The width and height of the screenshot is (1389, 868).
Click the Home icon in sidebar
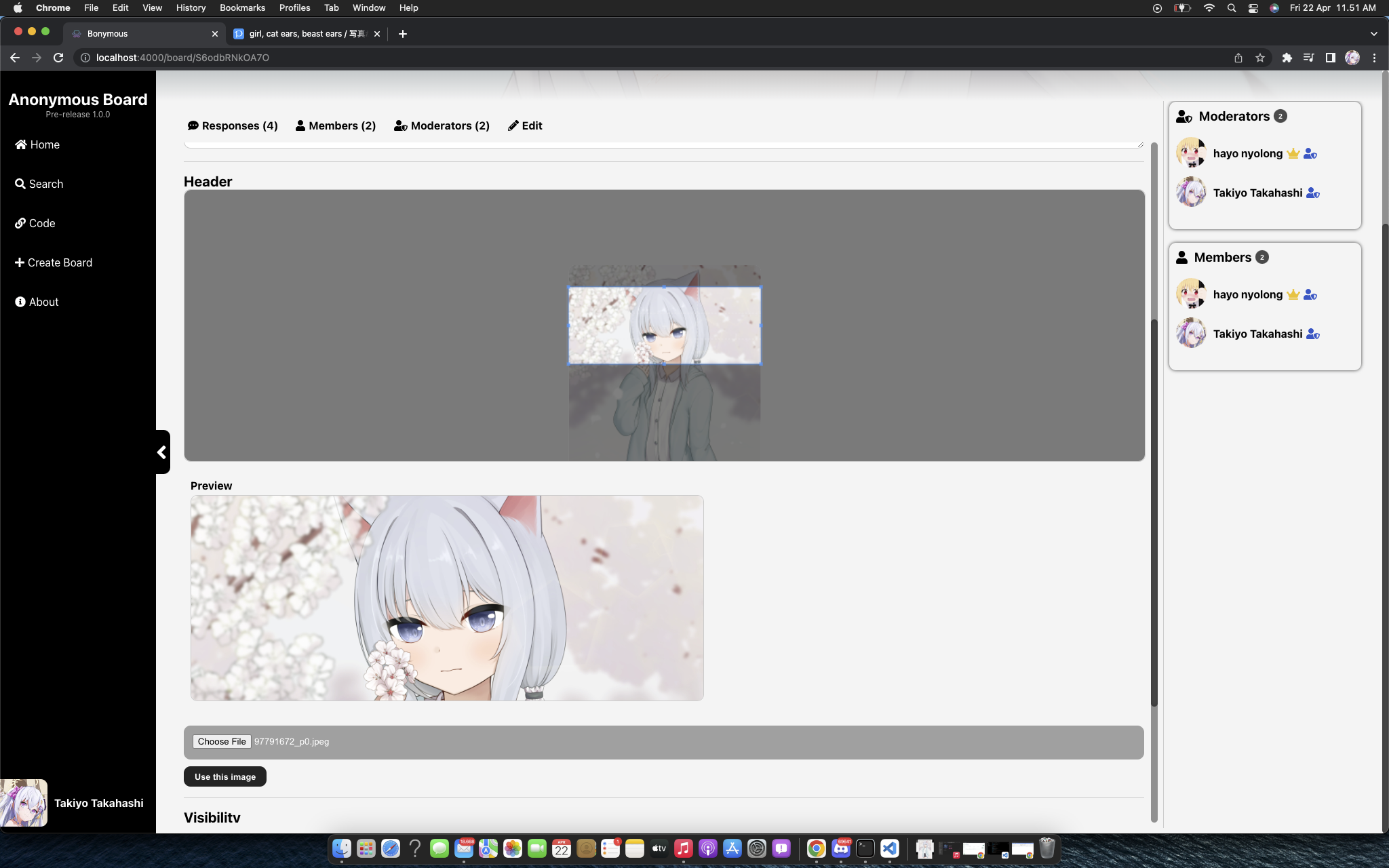tap(21, 144)
